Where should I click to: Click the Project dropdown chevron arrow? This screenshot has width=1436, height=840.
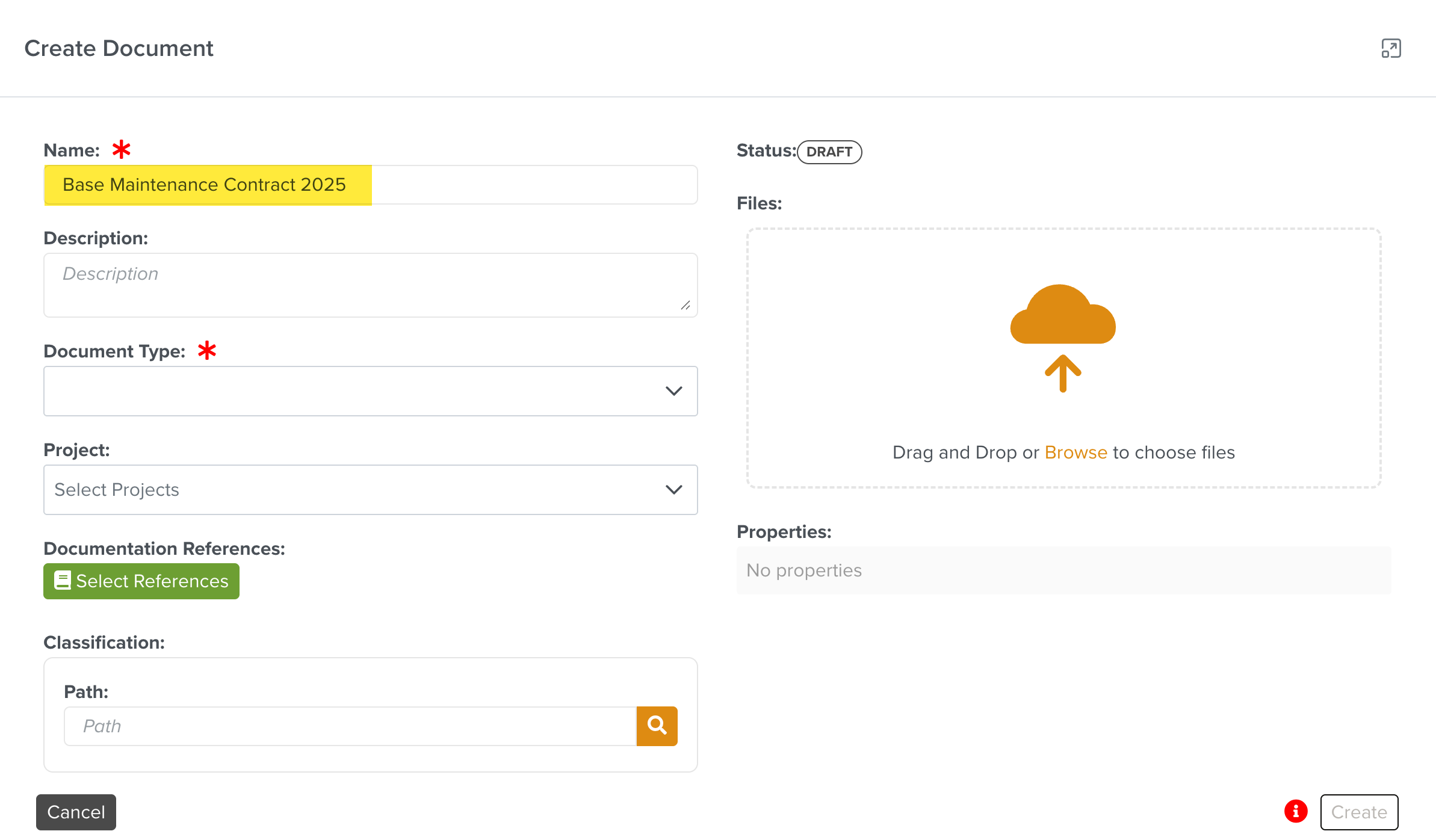[673, 490]
